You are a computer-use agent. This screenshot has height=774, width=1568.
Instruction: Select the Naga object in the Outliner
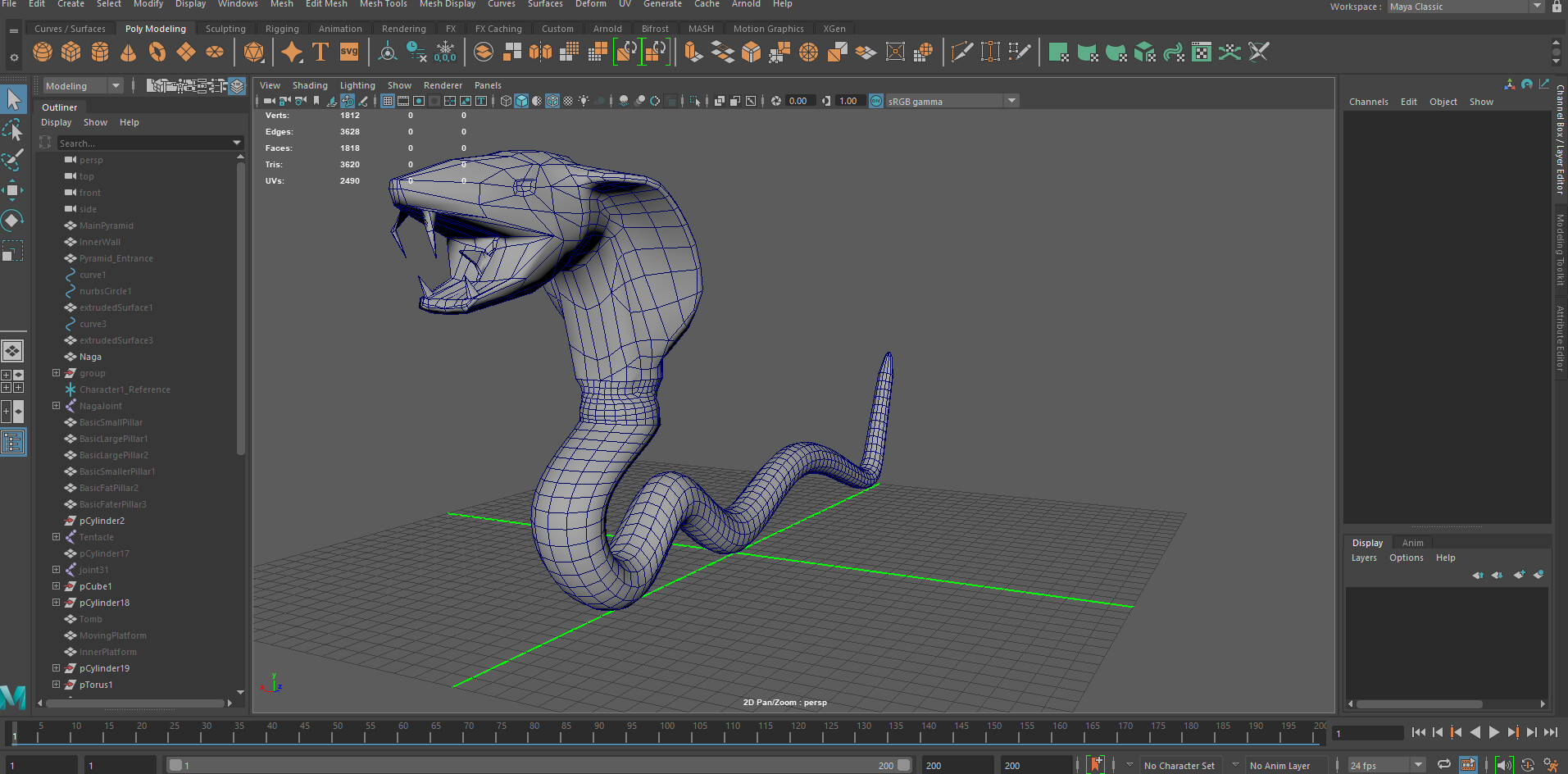pyautogui.click(x=90, y=357)
